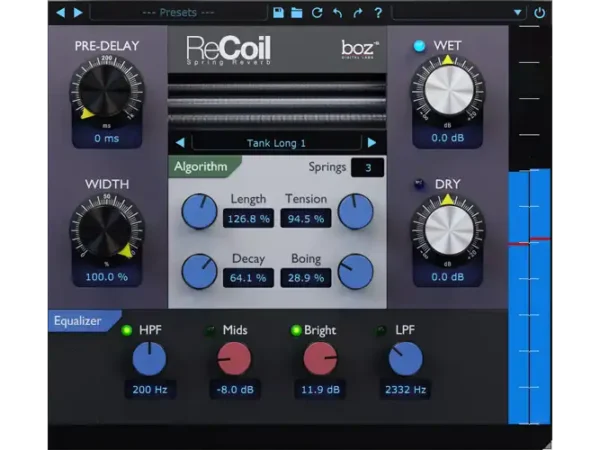The height and width of the screenshot is (450, 600).
Task: Toggle the HPF enable LED
Action: pyautogui.click(x=126, y=330)
